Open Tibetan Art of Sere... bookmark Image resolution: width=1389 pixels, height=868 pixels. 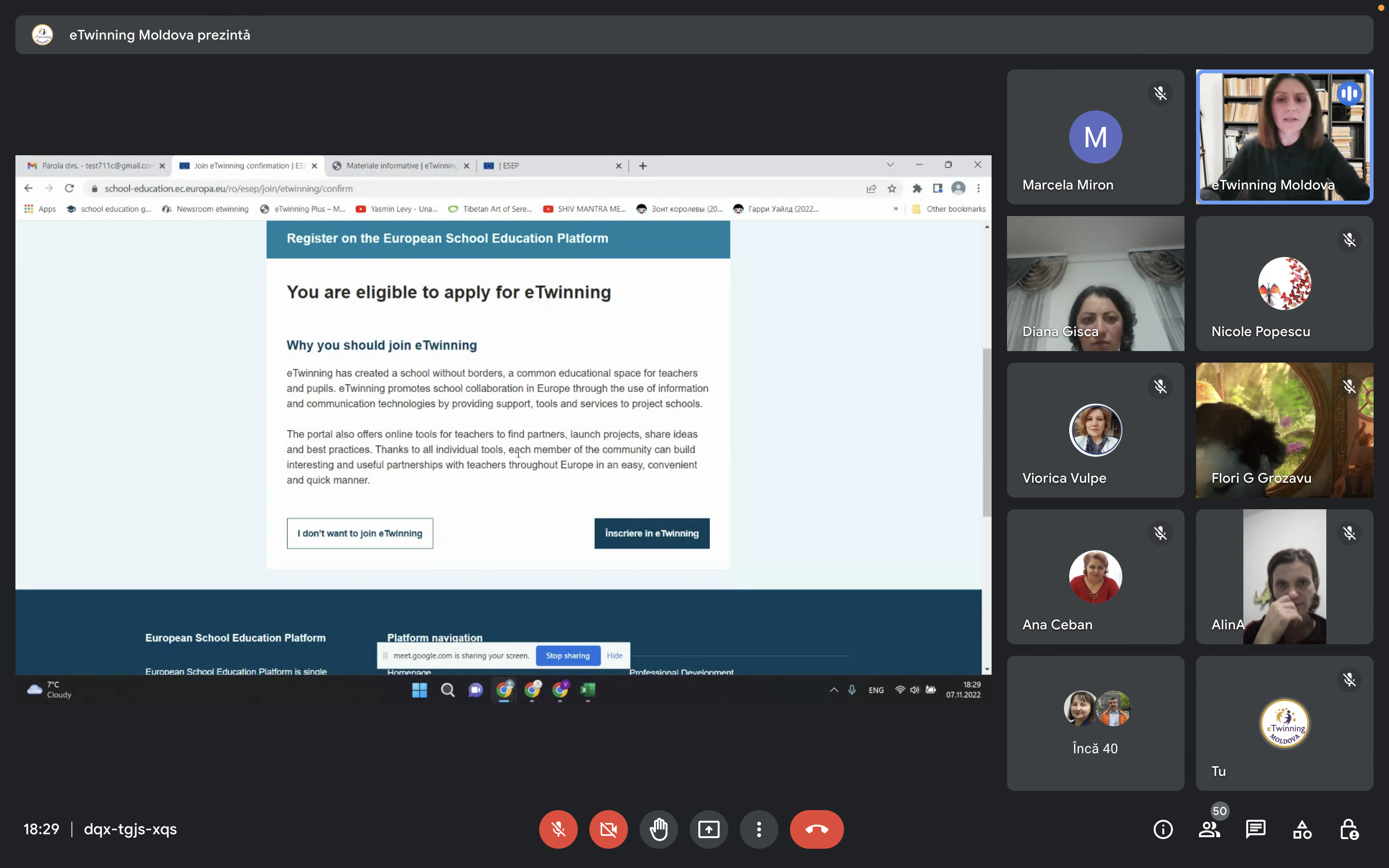pos(490,209)
